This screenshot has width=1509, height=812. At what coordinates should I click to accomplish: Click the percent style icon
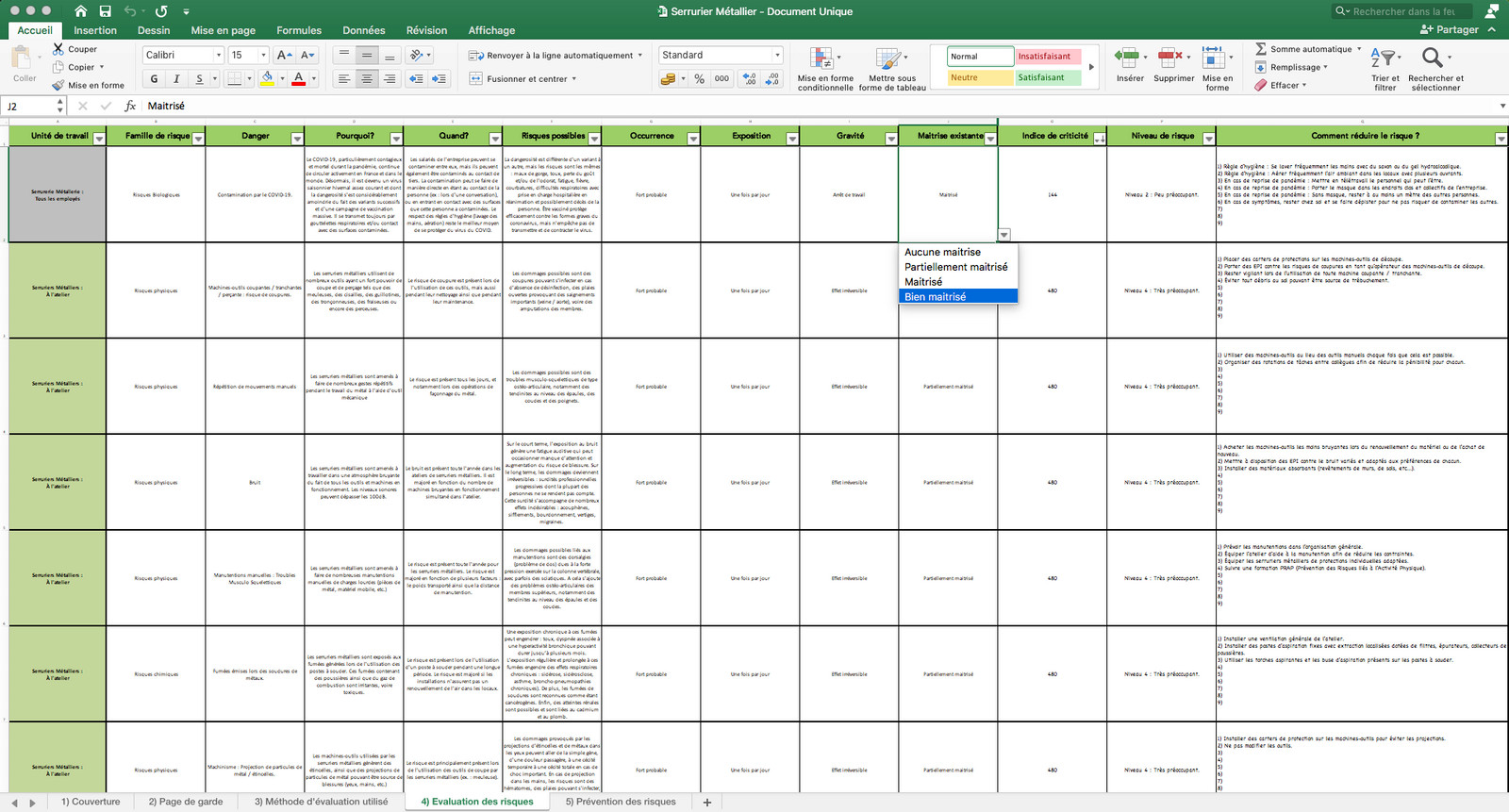pyautogui.click(x=699, y=79)
